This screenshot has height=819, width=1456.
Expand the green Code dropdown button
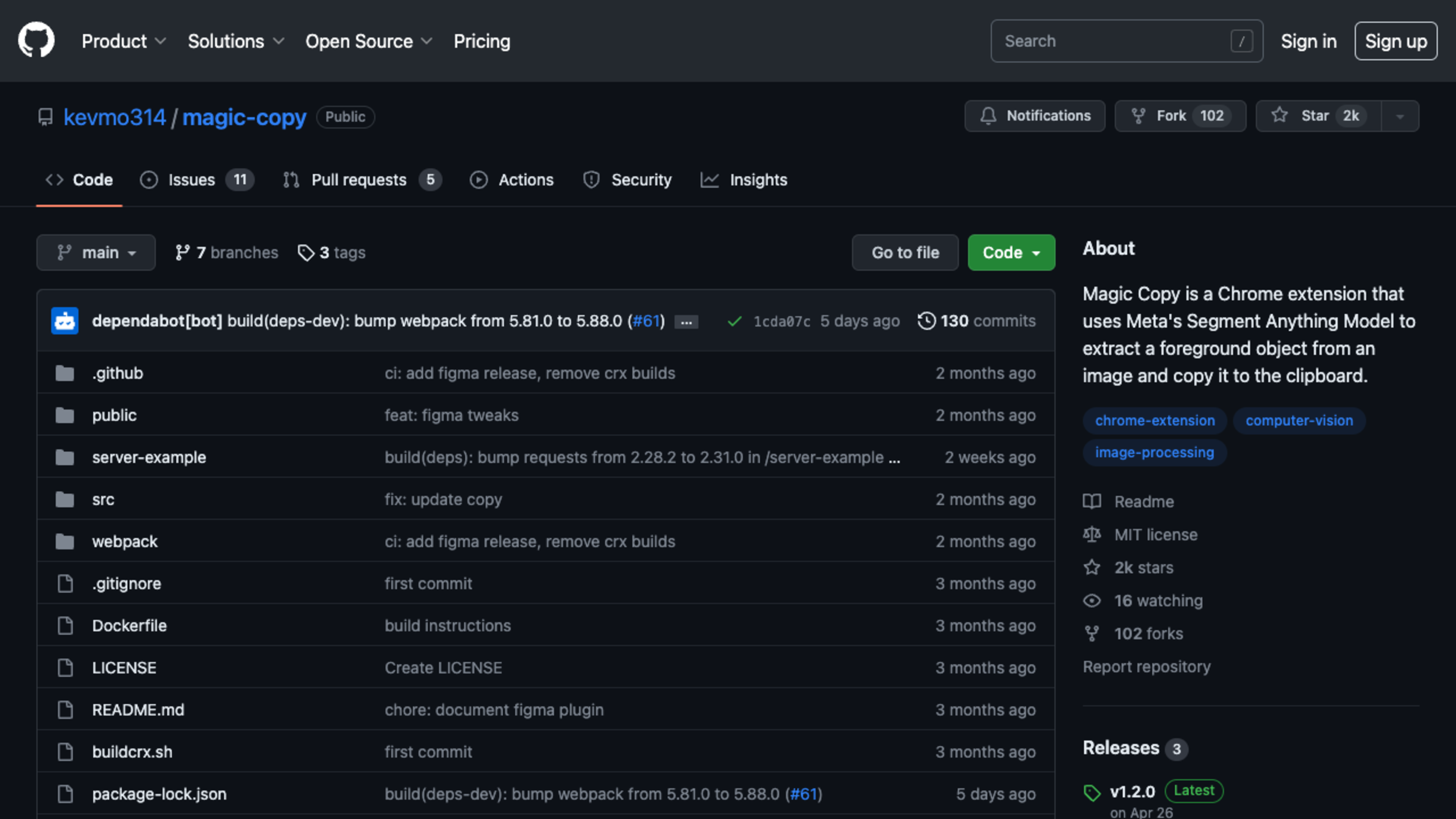1011,253
